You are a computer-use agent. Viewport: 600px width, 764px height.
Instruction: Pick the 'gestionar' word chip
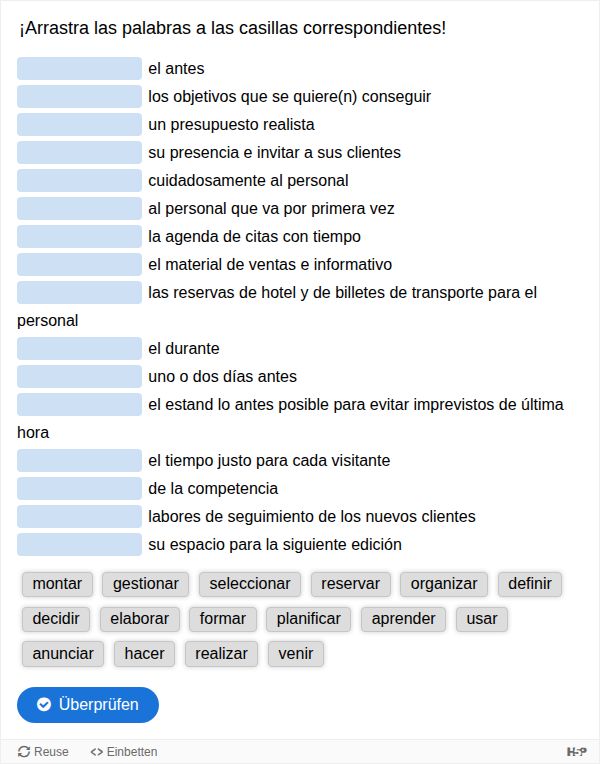(146, 584)
